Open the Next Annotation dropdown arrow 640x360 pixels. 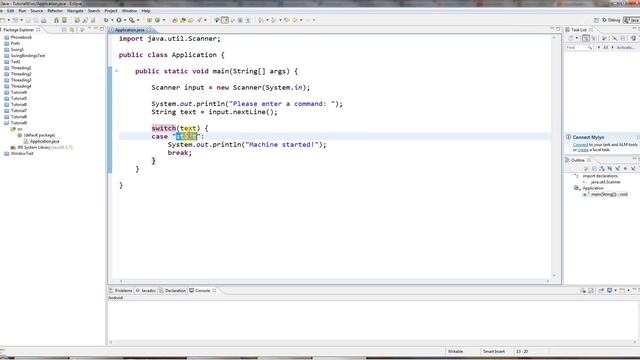267,20
